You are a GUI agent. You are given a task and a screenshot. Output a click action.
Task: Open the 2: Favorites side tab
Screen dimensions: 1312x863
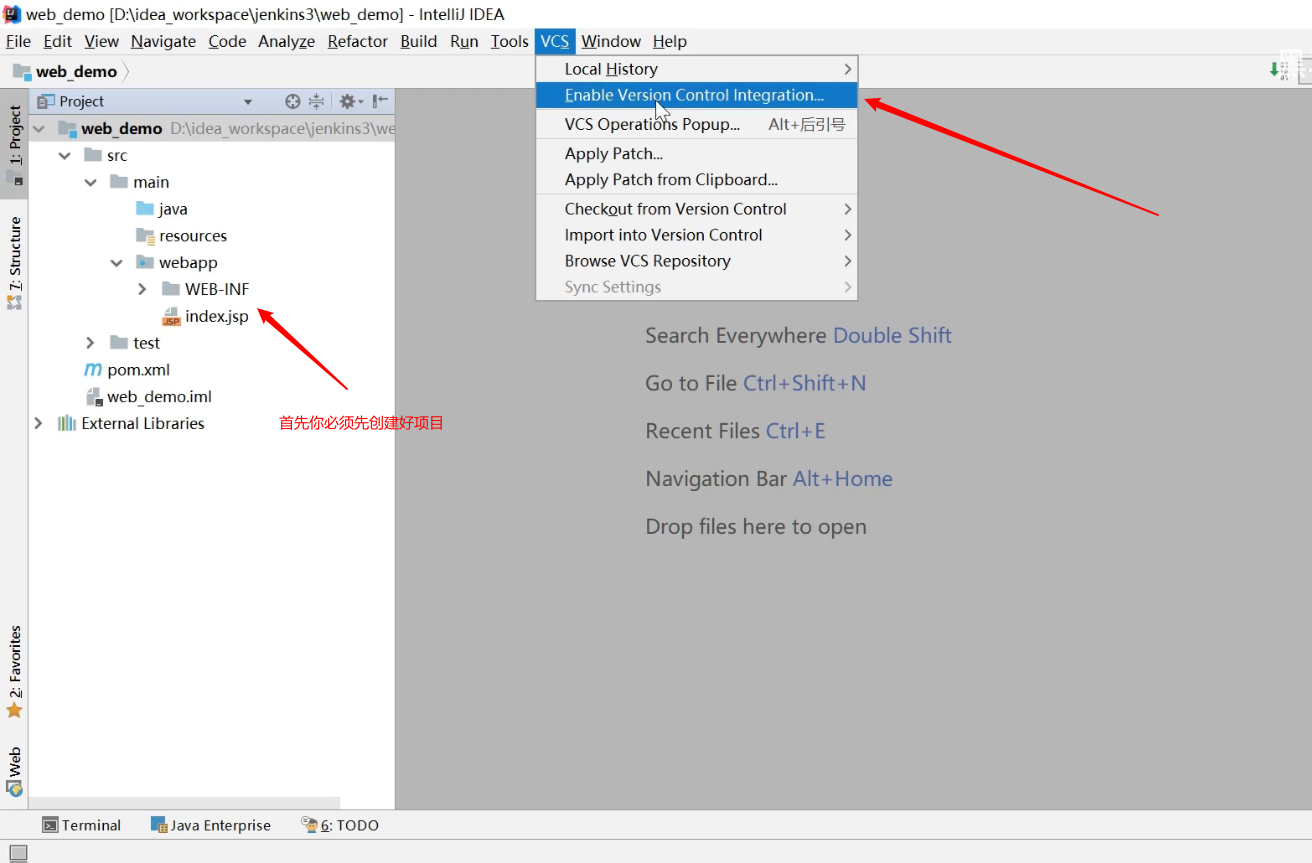[14, 672]
